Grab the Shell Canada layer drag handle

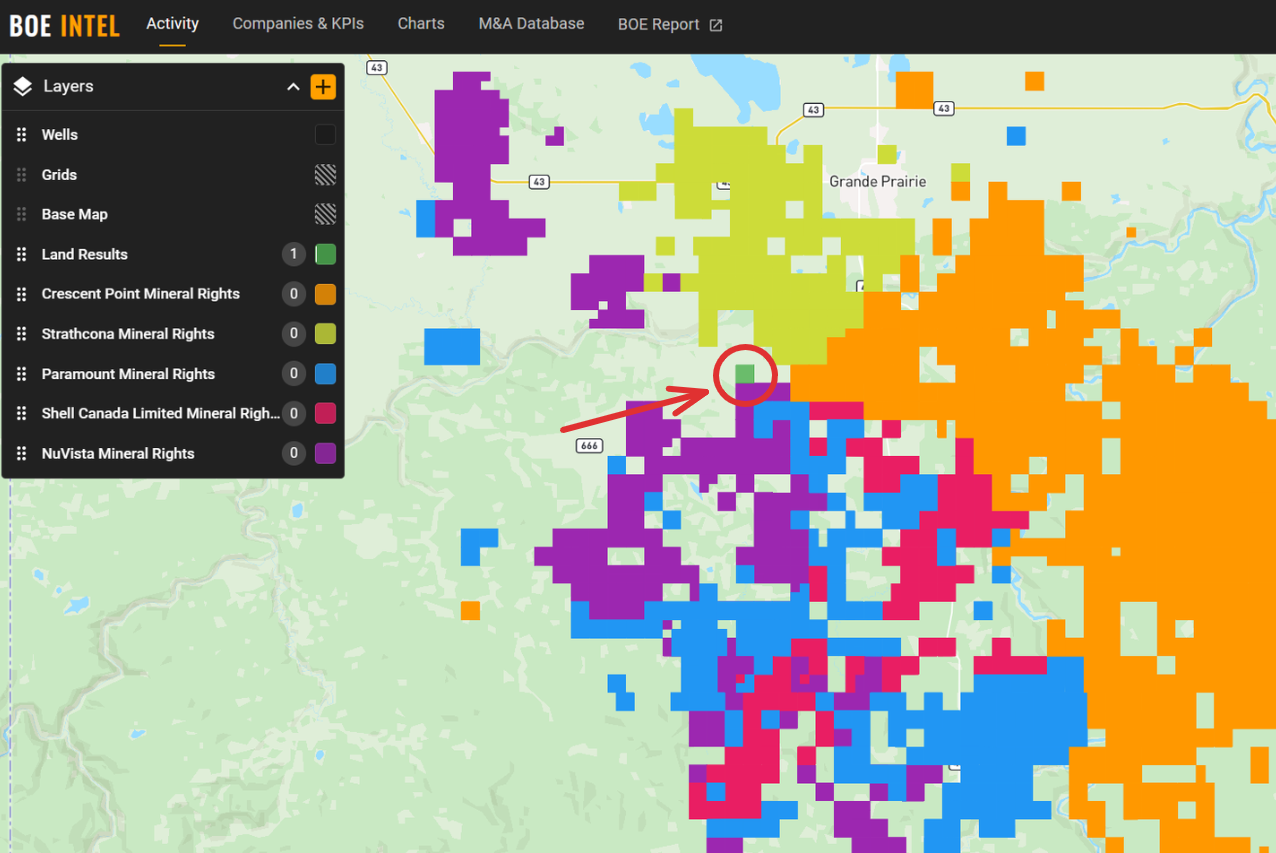[22, 413]
